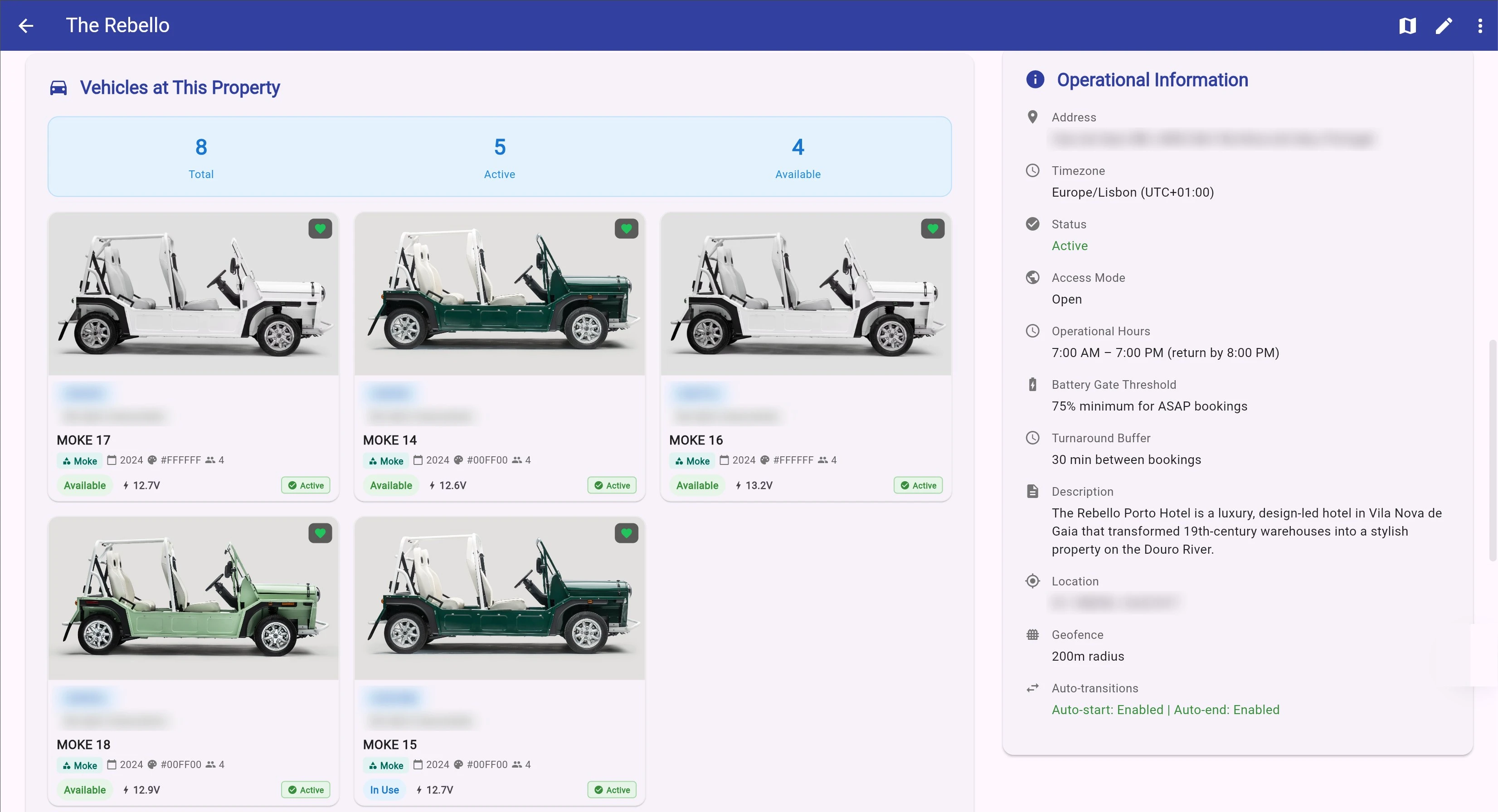The width and height of the screenshot is (1498, 812).
Task: Click the Turnaround Buffer clock icon
Action: [x=1033, y=438]
